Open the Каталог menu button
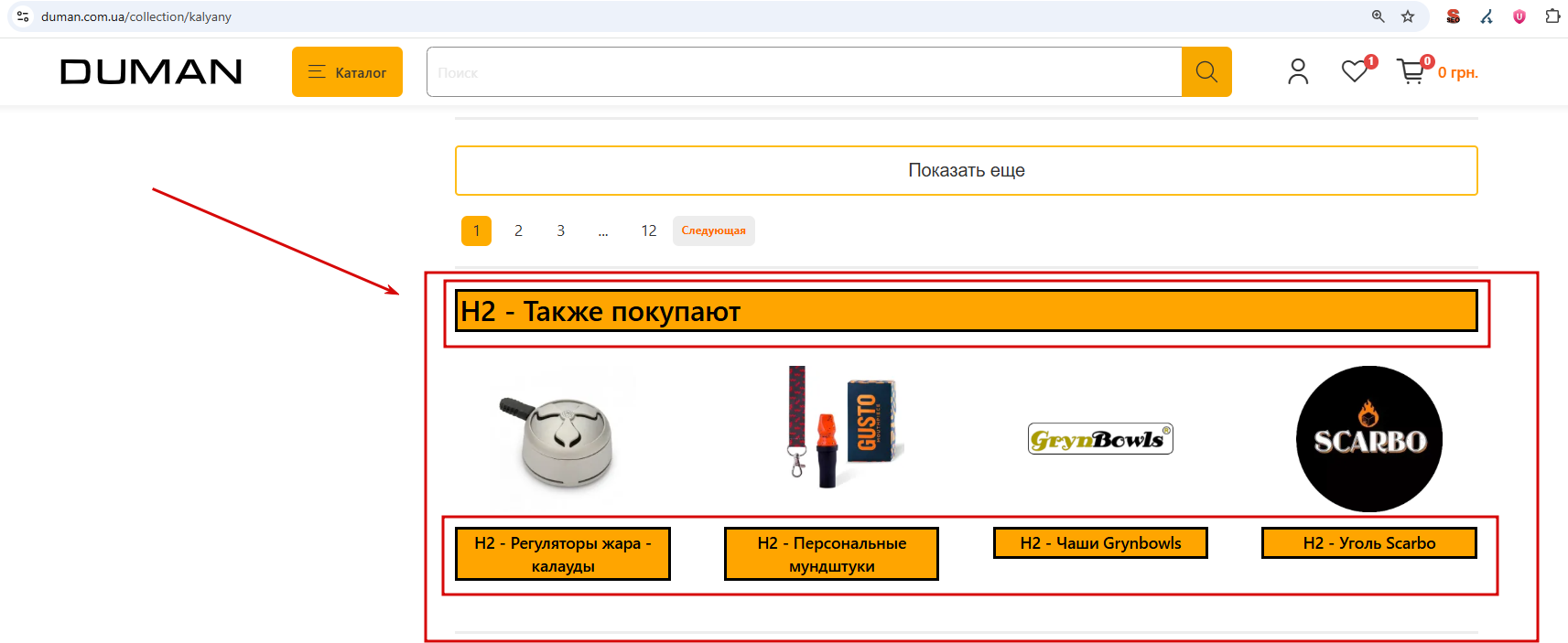 347,71
